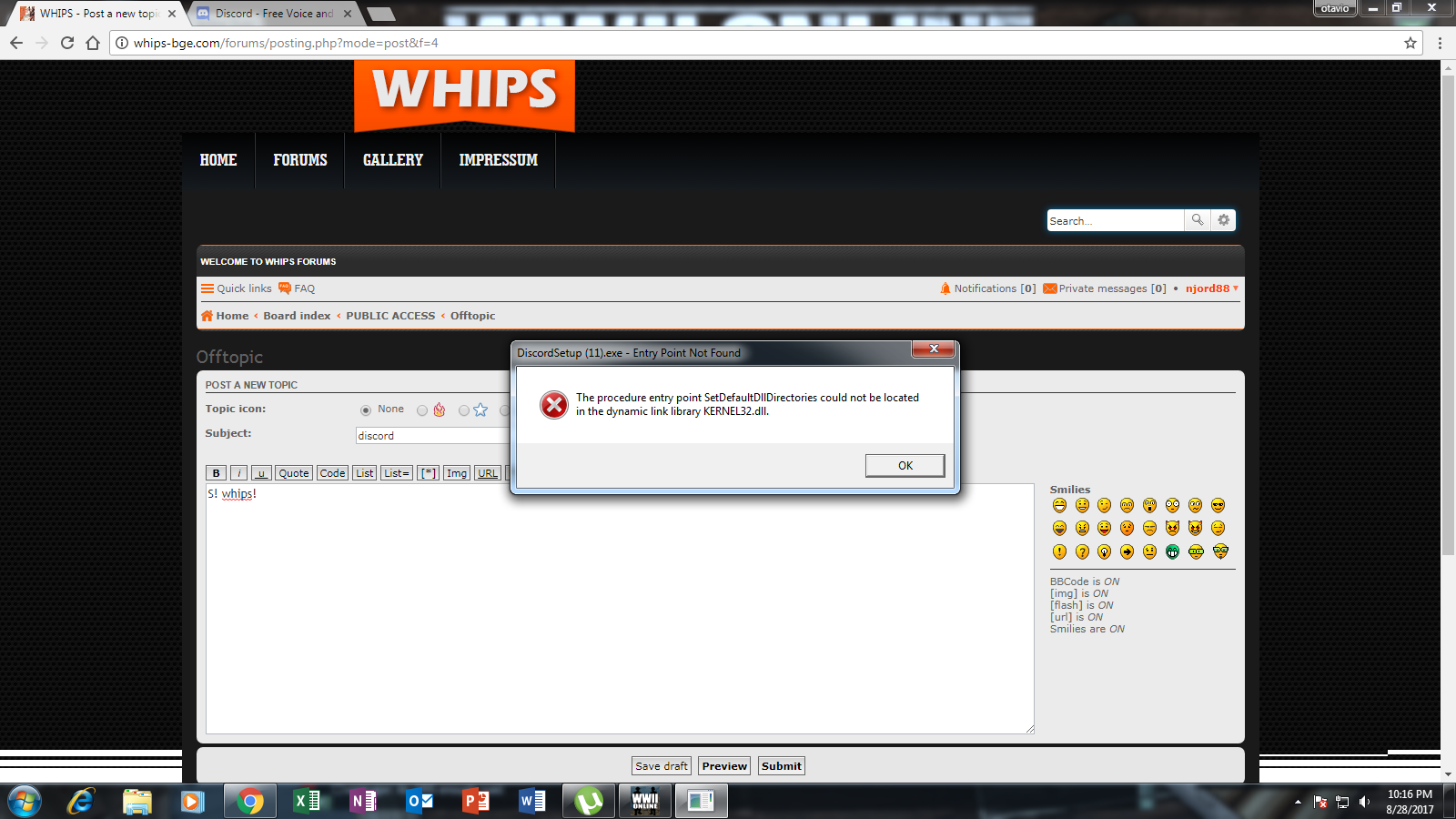Insert the light bulb idea smiley
Viewport: 1456px width, 819px height.
(x=1105, y=551)
